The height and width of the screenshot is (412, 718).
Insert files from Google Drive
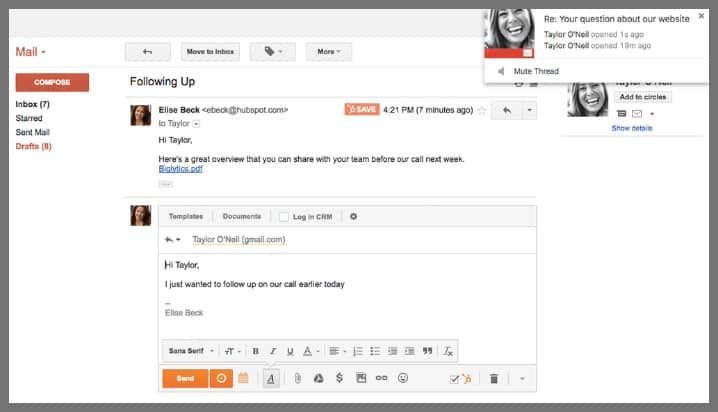[x=318, y=378]
